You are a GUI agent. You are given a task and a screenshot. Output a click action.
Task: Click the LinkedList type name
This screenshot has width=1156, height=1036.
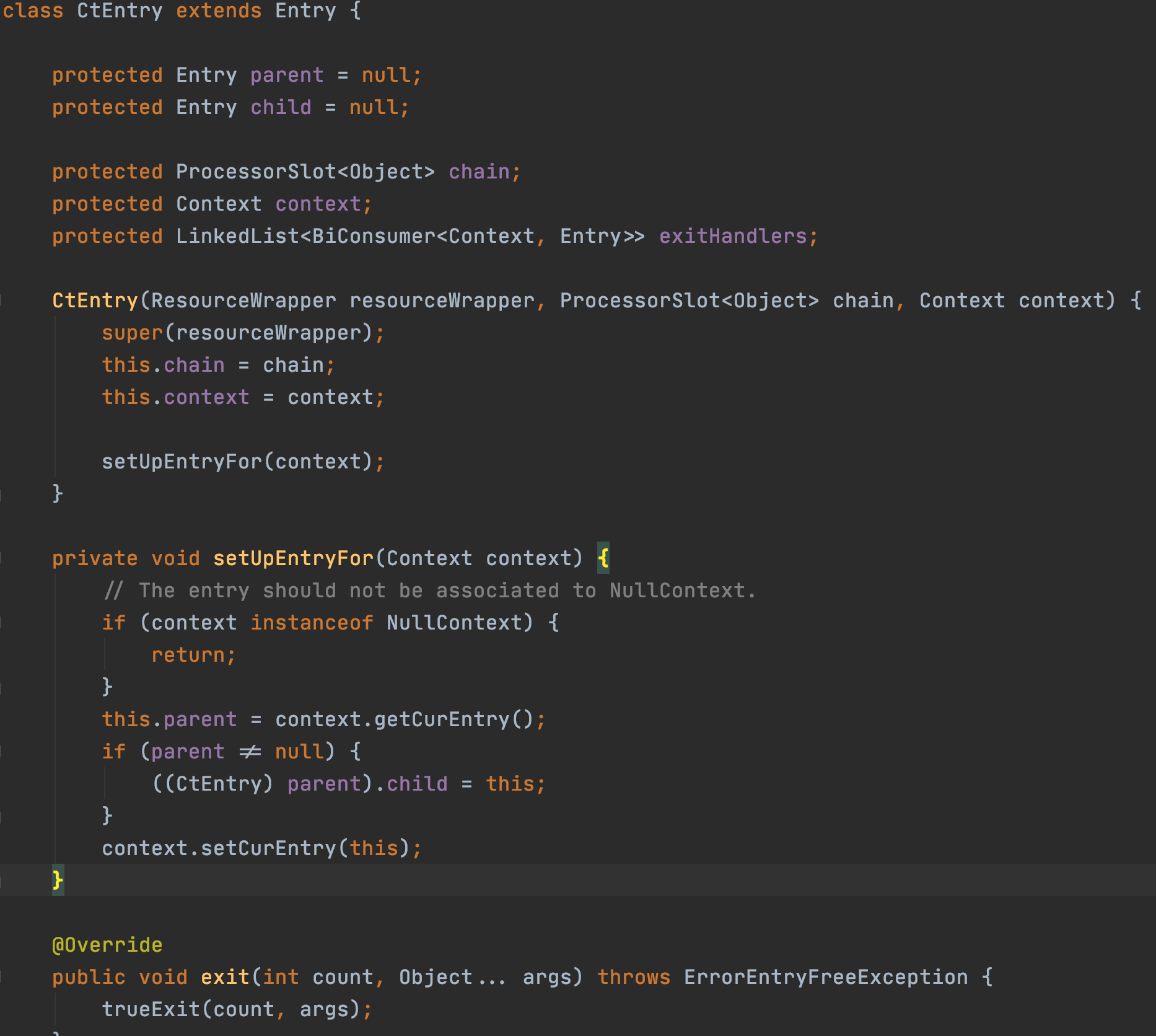[237, 237]
